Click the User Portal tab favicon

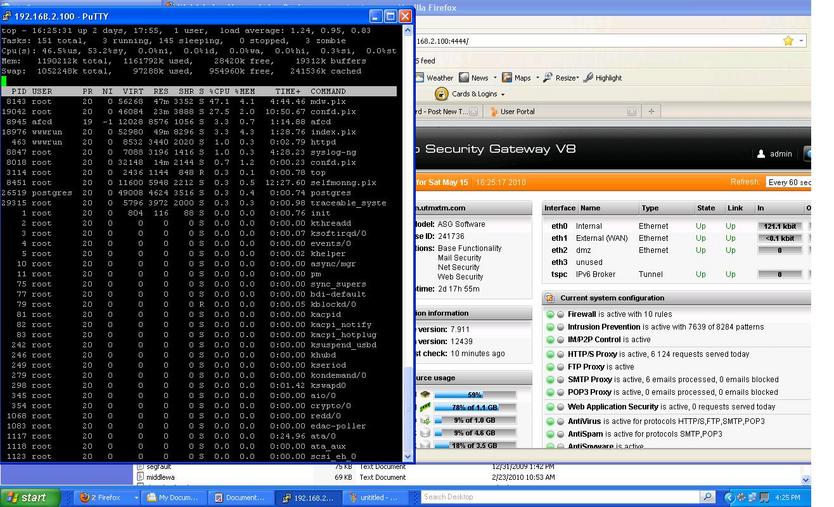tap(494, 112)
